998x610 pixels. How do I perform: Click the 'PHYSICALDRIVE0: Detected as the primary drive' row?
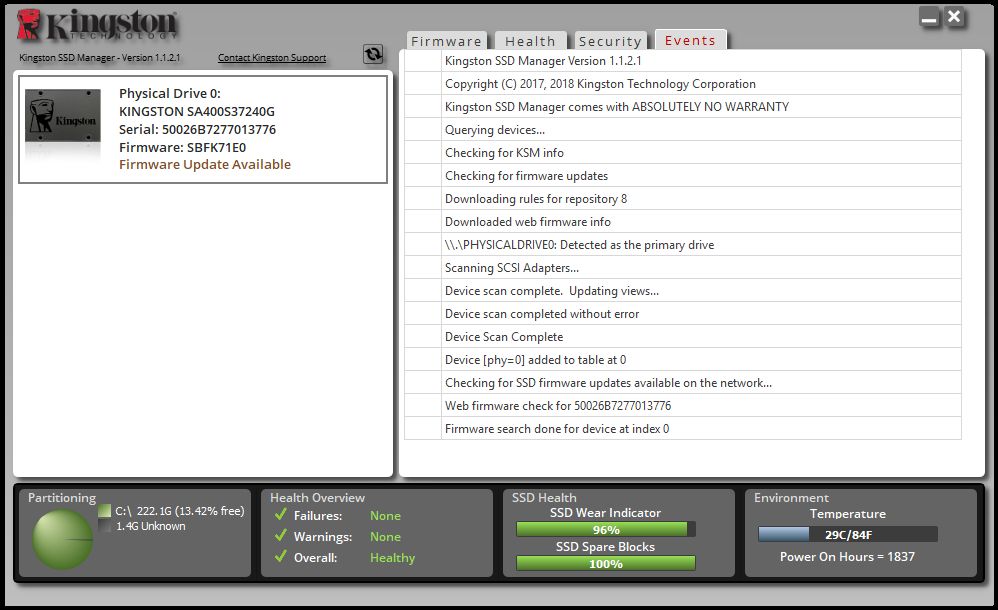pyautogui.click(x=682, y=245)
